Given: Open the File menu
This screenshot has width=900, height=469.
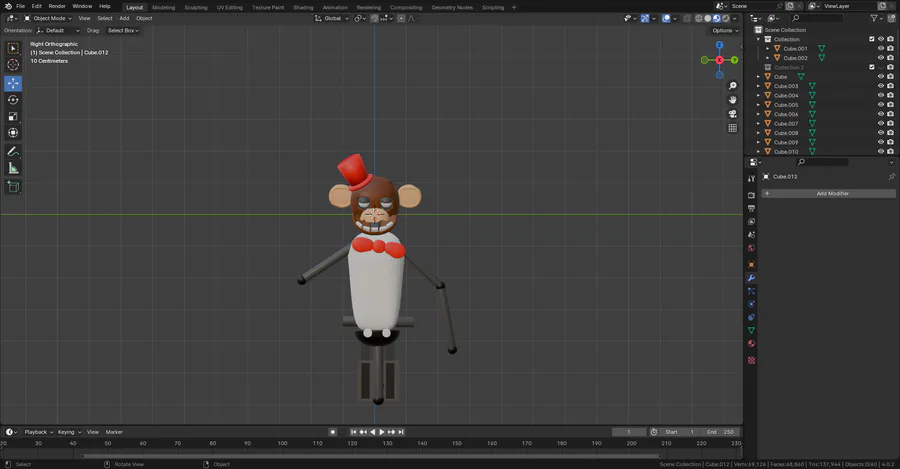Looking at the screenshot, I should point(21,6).
